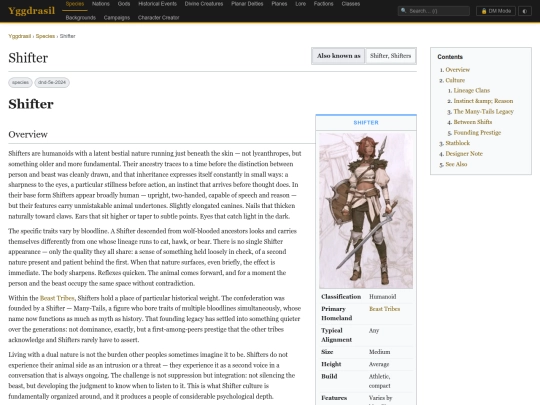Open the Yggdrasil site logo
This screenshot has height=405, width=540.
[x=31, y=11]
